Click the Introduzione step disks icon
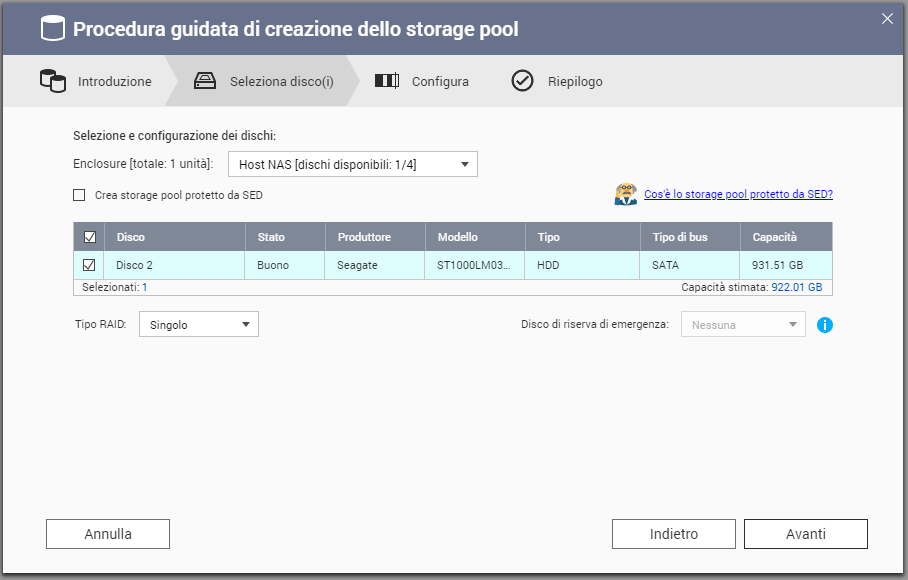The width and height of the screenshot is (908, 580). (x=52, y=81)
